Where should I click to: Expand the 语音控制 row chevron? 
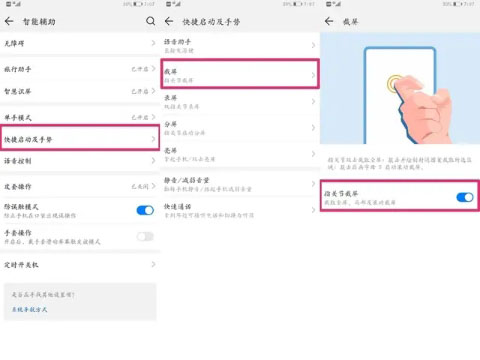click(x=153, y=161)
